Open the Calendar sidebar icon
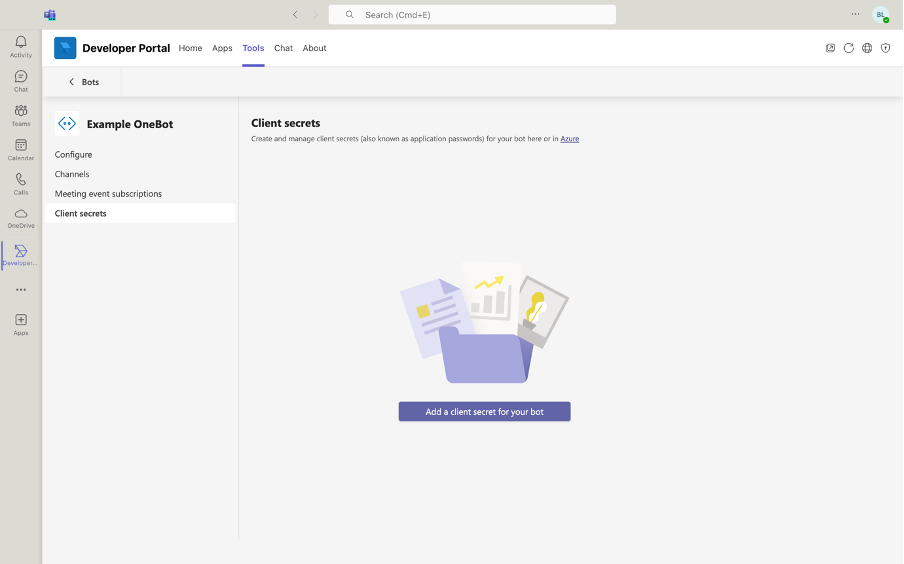Viewport: 904px width, 564px height. (x=21, y=149)
